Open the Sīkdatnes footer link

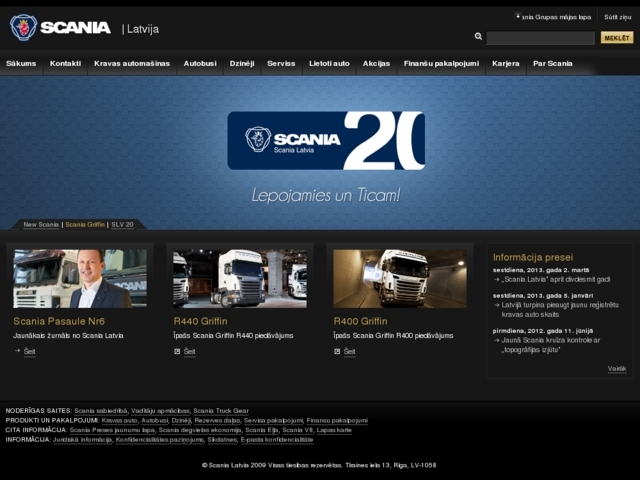click(222, 440)
